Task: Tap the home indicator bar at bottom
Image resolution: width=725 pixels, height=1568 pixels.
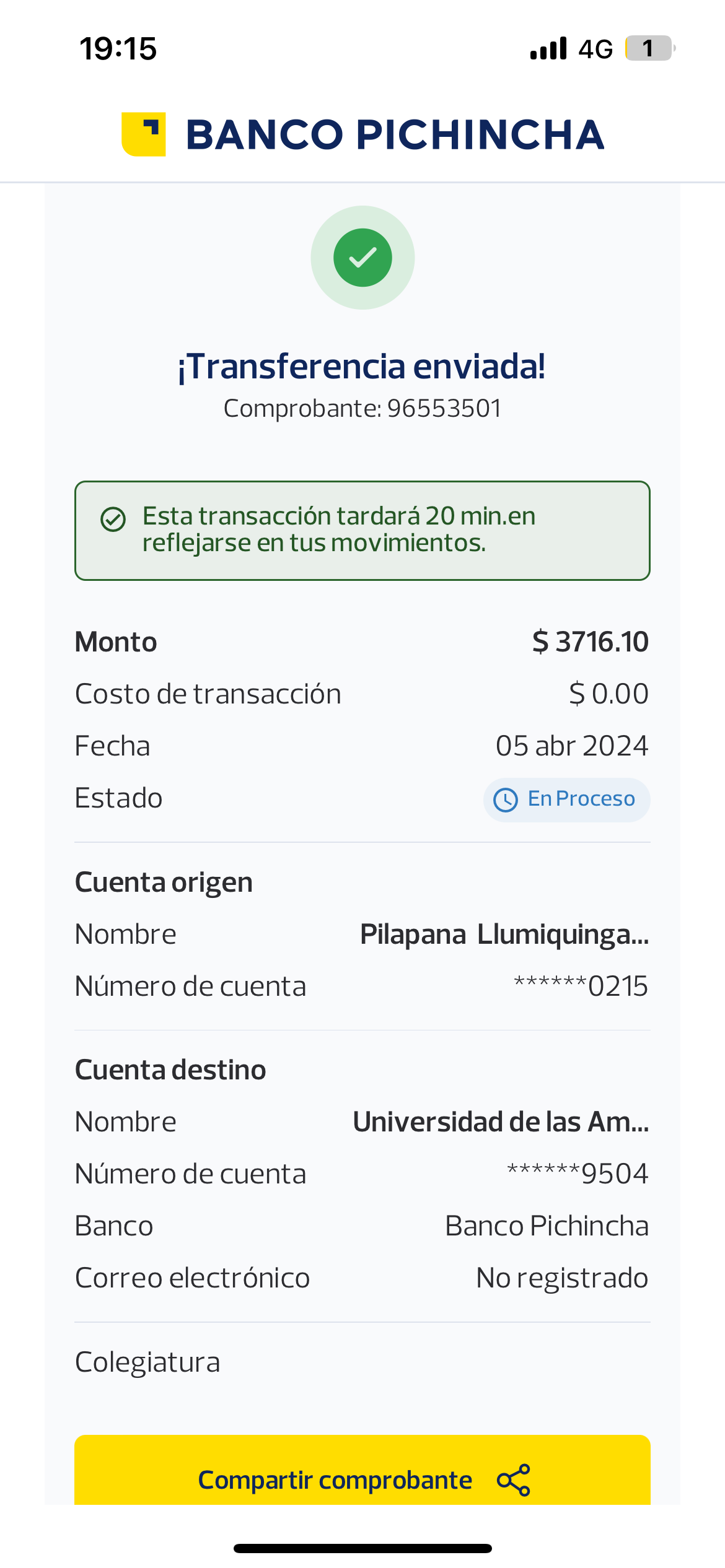Action: [362, 1548]
